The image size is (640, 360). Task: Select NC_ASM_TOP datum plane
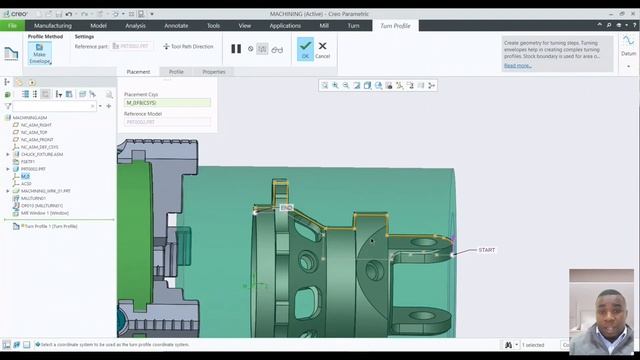33,132
